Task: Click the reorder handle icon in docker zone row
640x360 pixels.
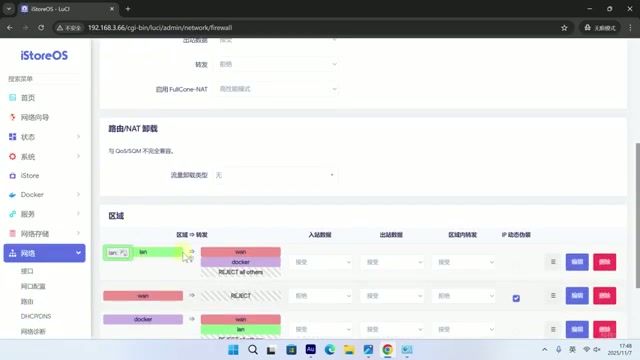Action: 553,329
